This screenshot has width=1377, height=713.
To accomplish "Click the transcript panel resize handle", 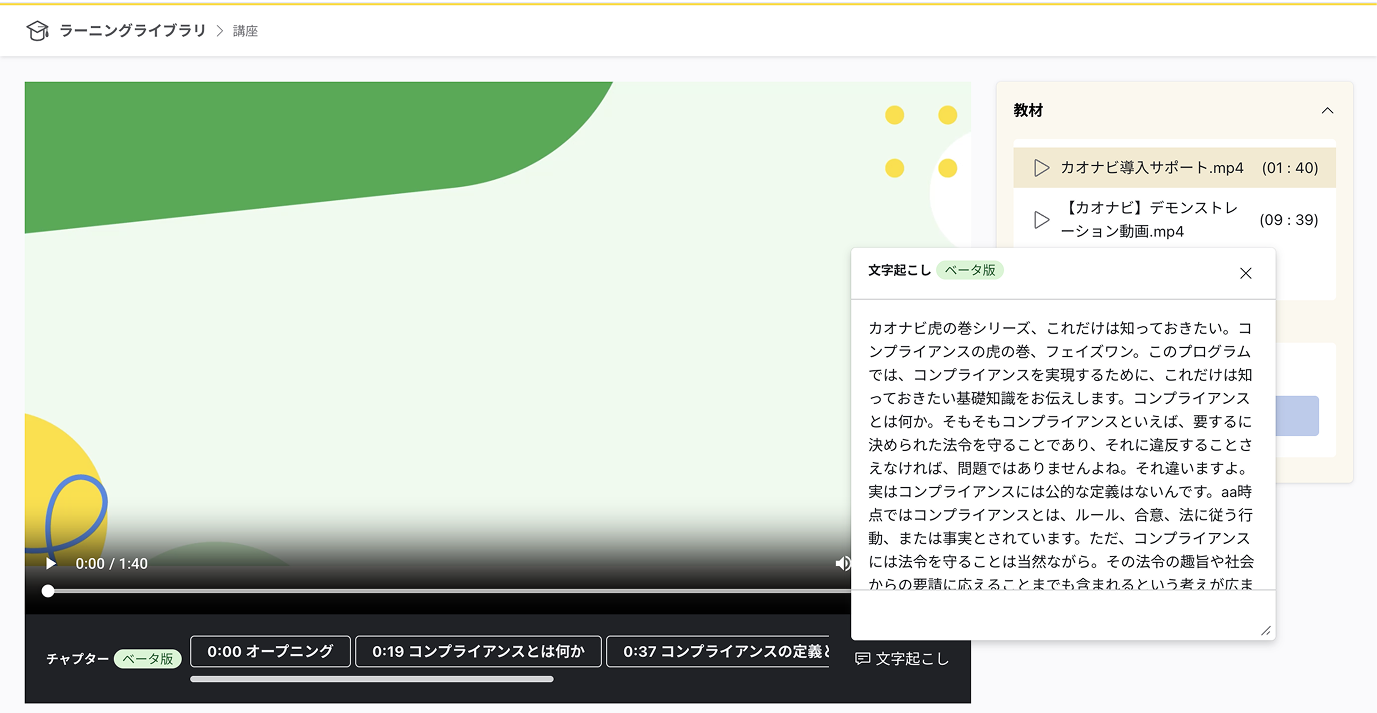I will point(1266,628).
